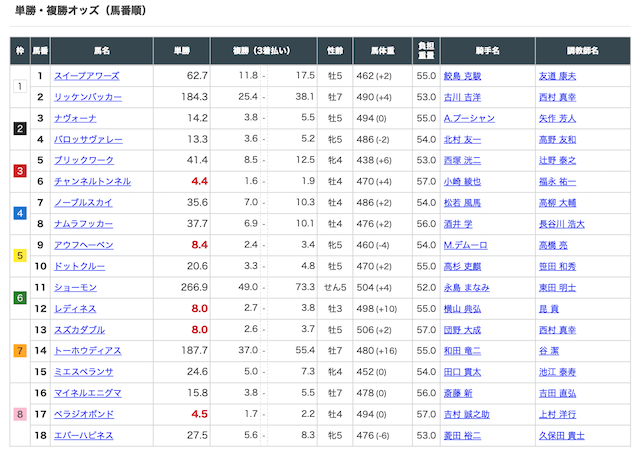640x453 pixels.
Task: Click the blue frame number 4 badge
Action: (x=19, y=213)
